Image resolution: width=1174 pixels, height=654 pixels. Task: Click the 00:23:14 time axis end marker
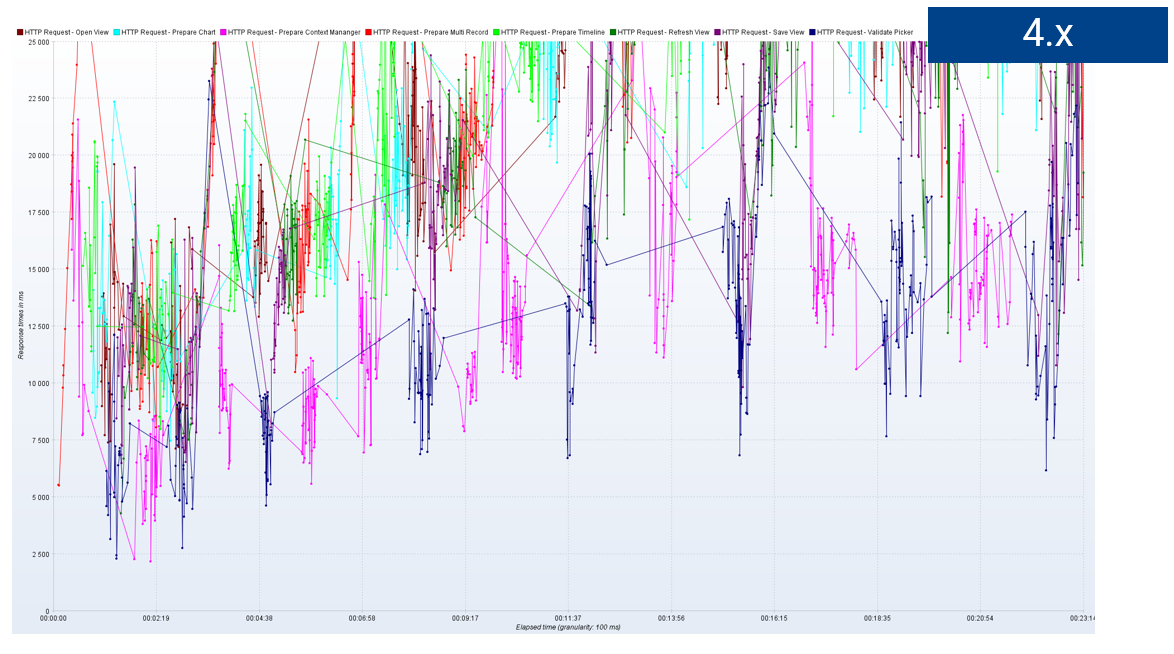coord(1083,619)
